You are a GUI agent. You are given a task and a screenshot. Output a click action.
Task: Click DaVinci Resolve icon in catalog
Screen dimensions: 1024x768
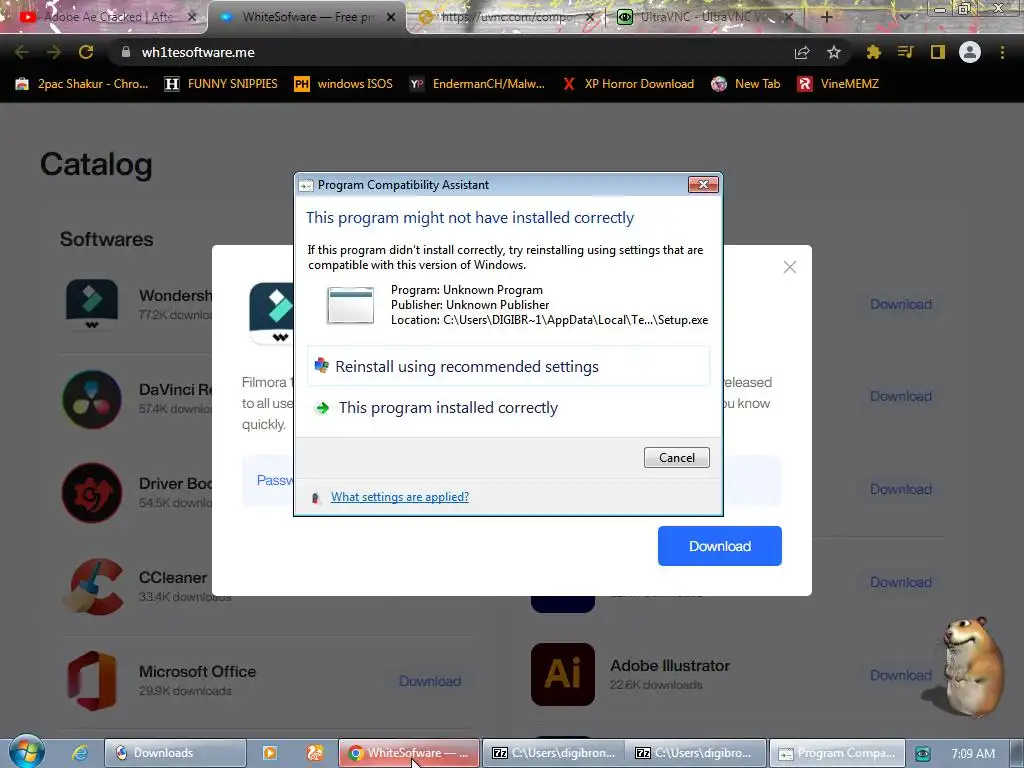[x=92, y=399]
